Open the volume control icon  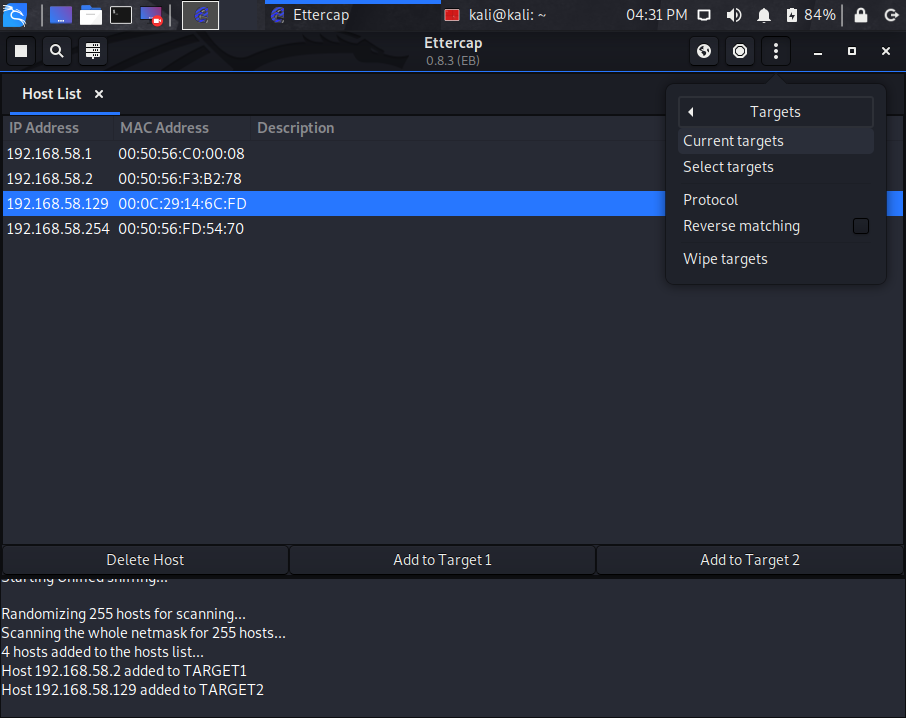pyautogui.click(x=734, y=15)
